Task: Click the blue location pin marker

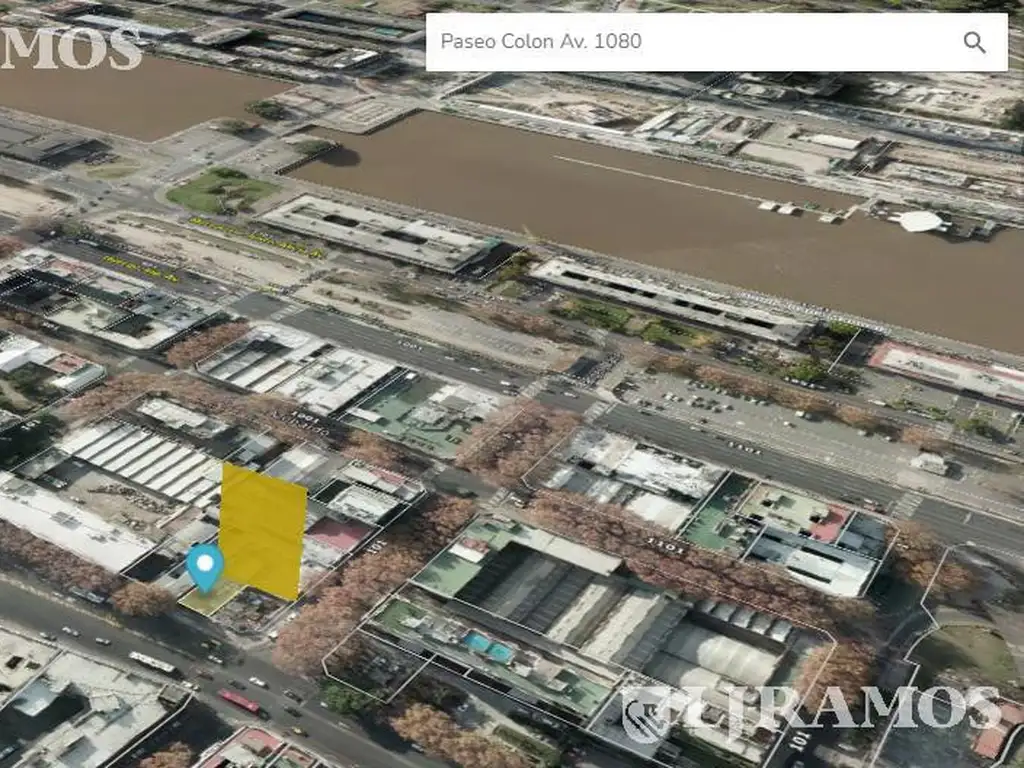Action: pyautogui.click(x=205, y=566)
